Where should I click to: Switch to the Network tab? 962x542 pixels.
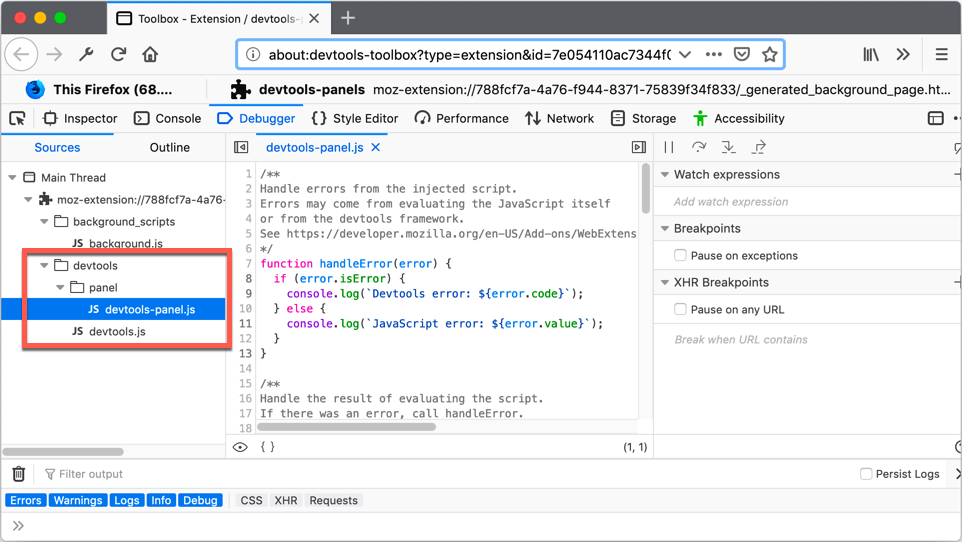(x=560, y=118)
